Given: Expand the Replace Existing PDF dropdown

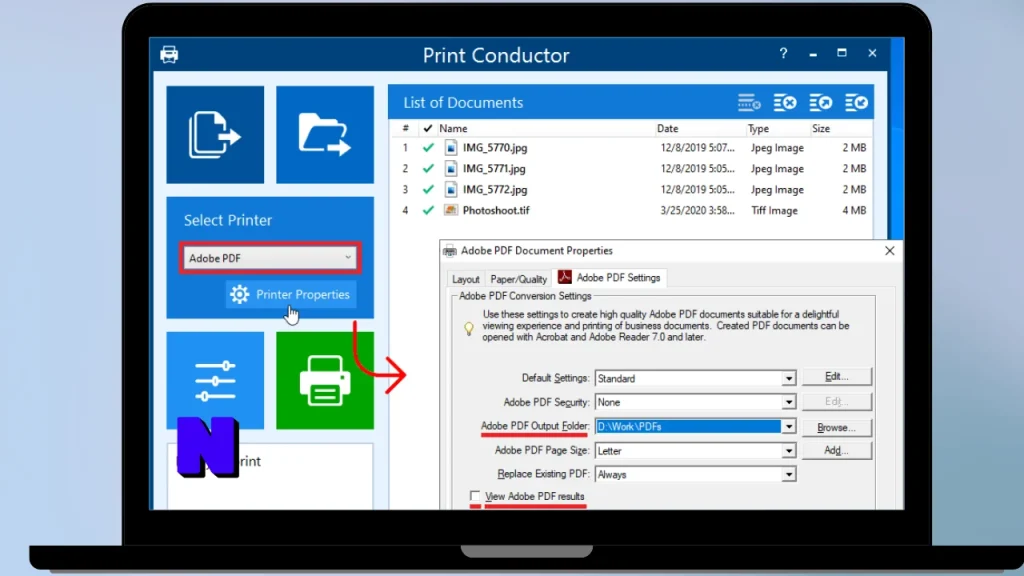Looking at the screenshot, I should [789, 475].
